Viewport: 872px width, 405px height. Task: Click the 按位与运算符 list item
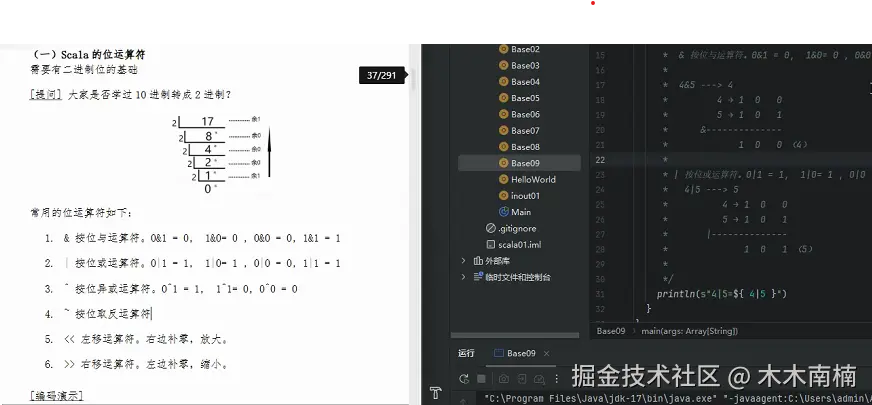[192, 238]
